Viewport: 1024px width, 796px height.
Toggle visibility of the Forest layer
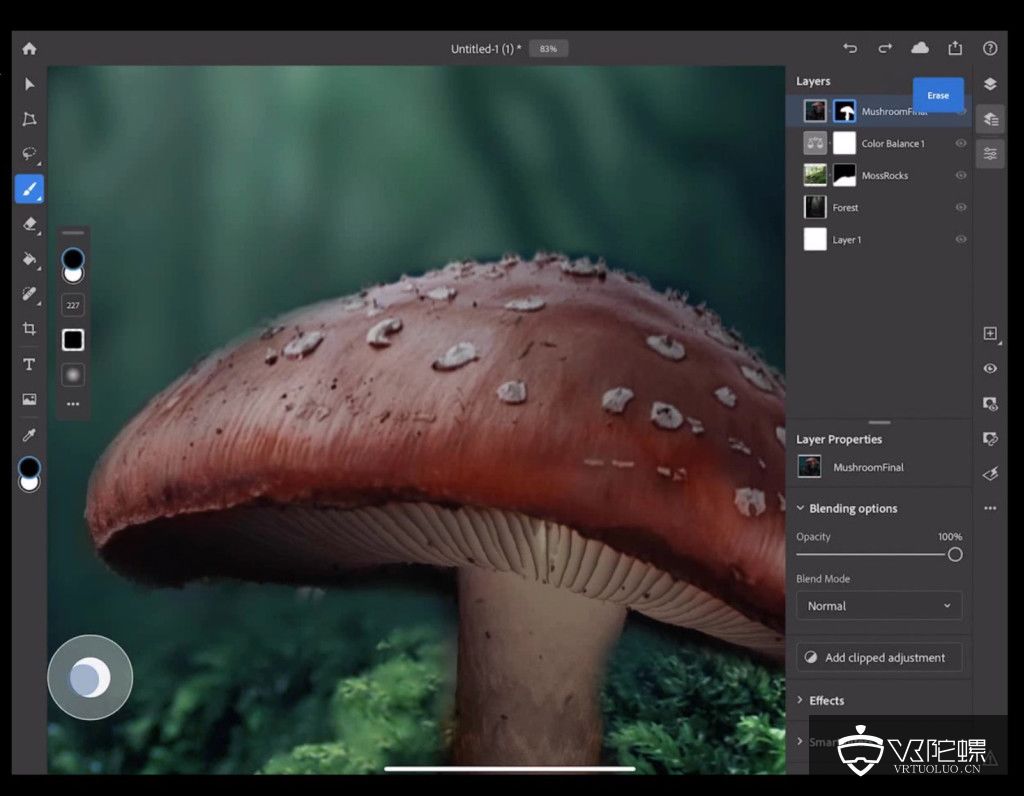[x=961, y=208]
